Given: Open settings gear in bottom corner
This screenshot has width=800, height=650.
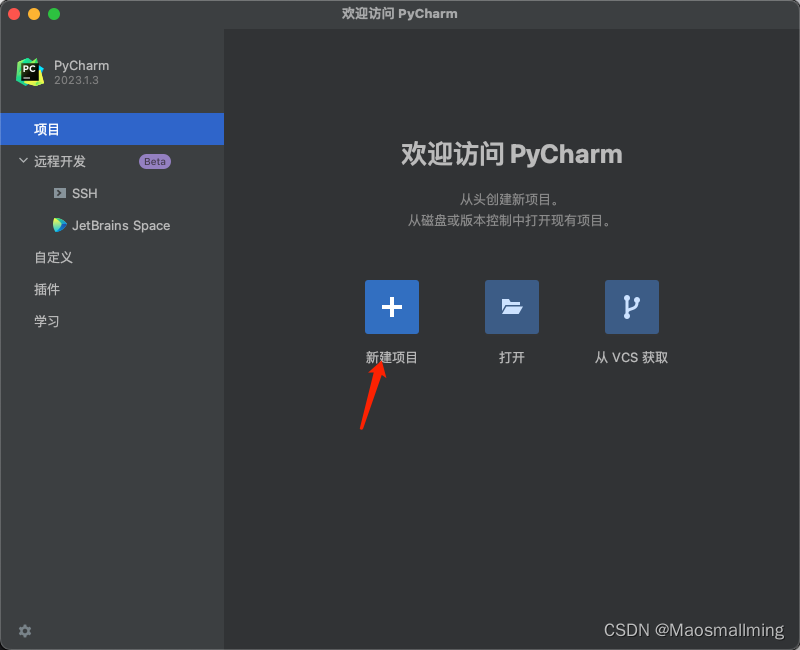Looking at the screenshot, I should tap(25, 631).
